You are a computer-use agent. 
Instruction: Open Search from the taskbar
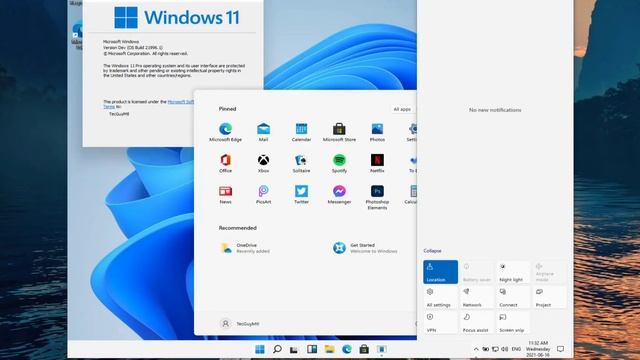(277, 349)
